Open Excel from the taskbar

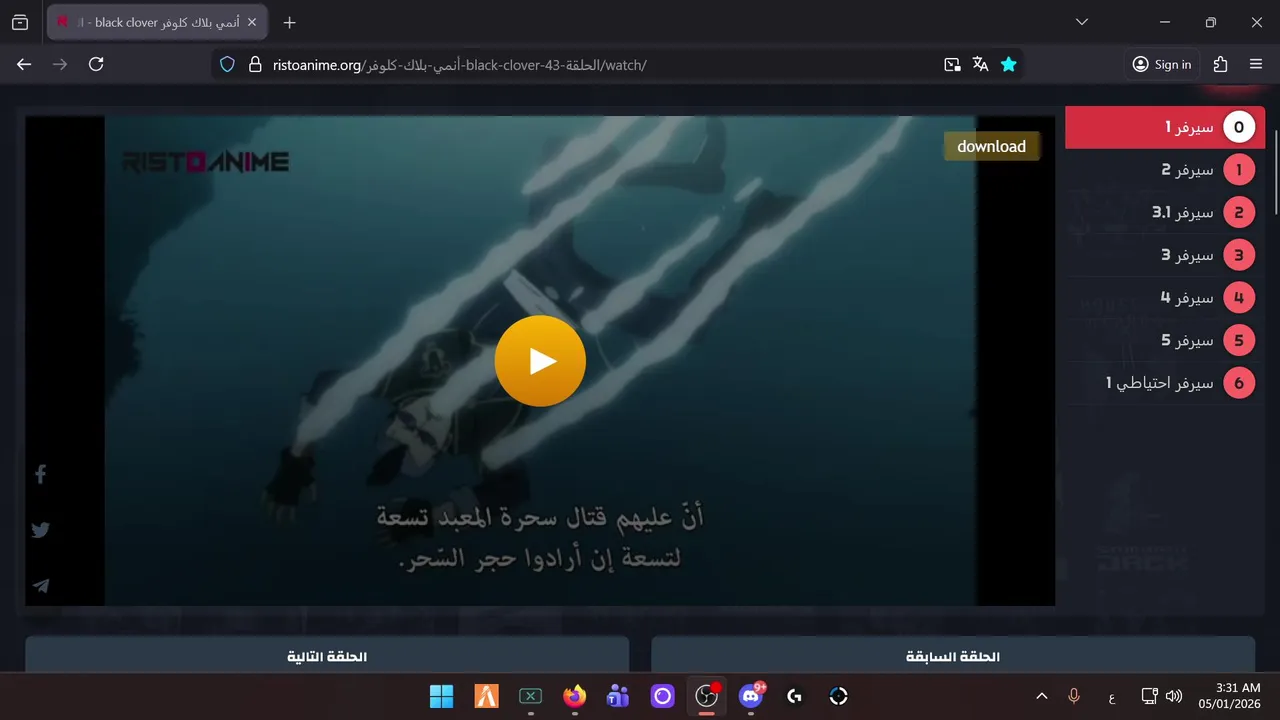point(530,696)
